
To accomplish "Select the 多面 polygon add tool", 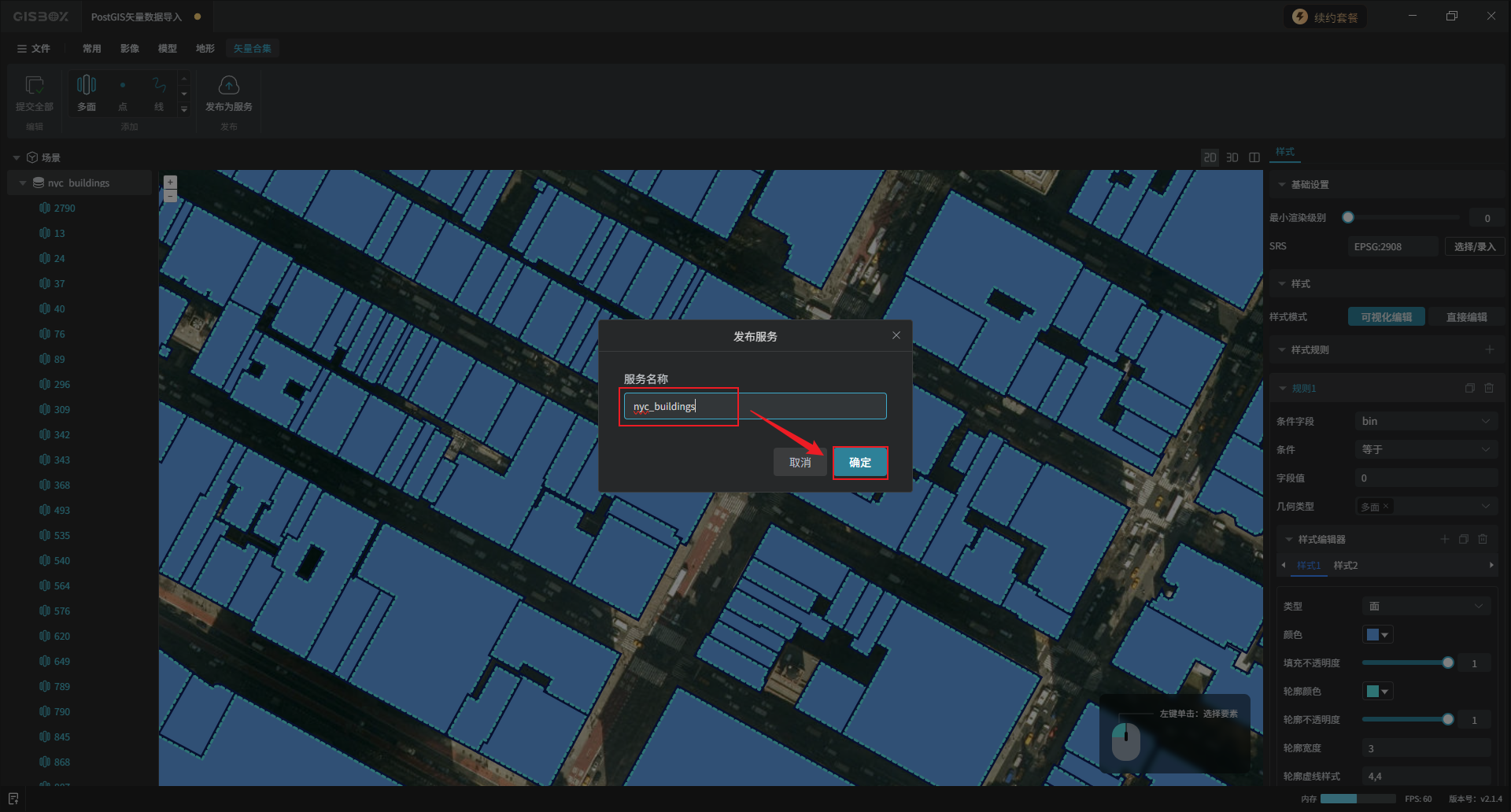I will (x=87, y=85).
